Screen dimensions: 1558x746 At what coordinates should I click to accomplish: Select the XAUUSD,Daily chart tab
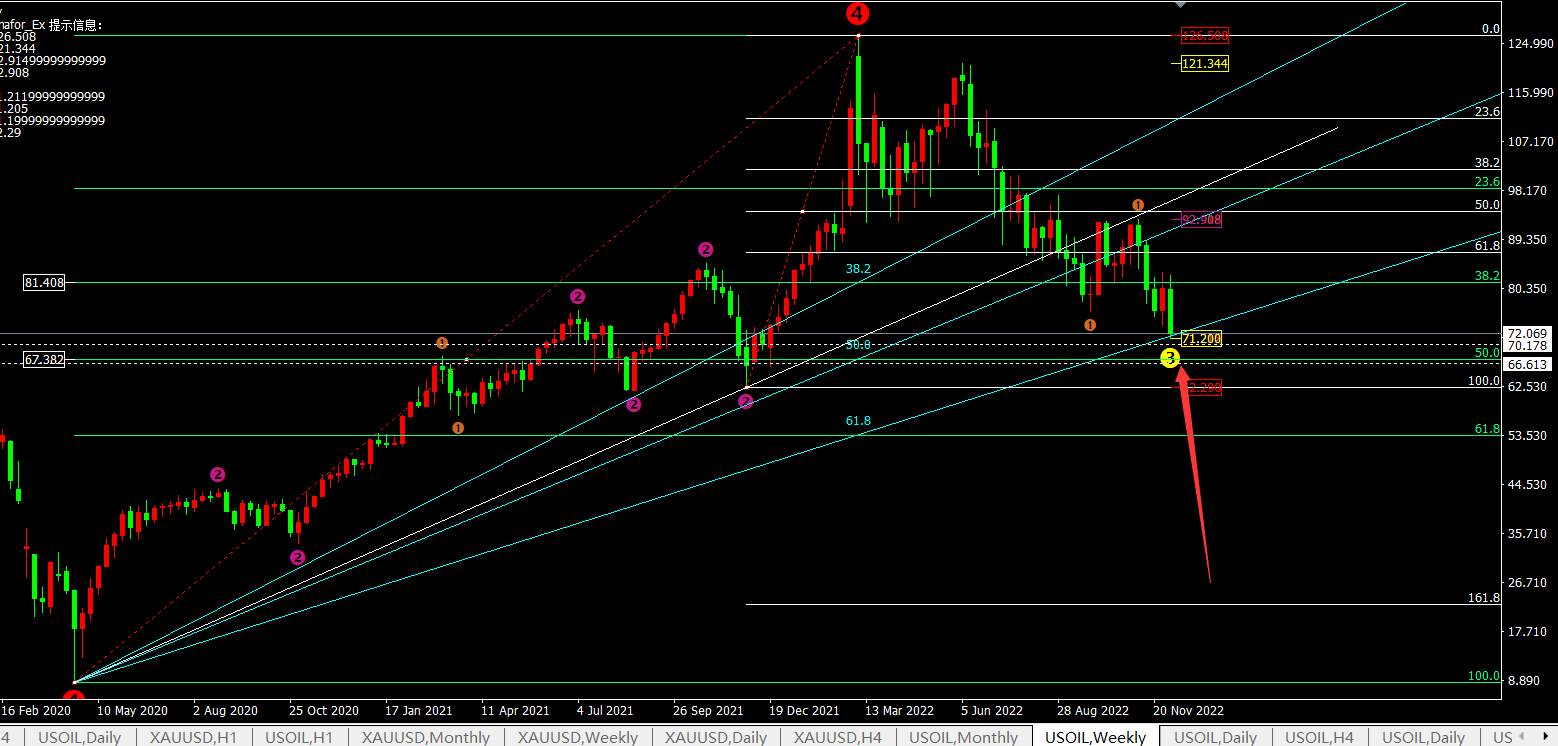coord(717,737)
